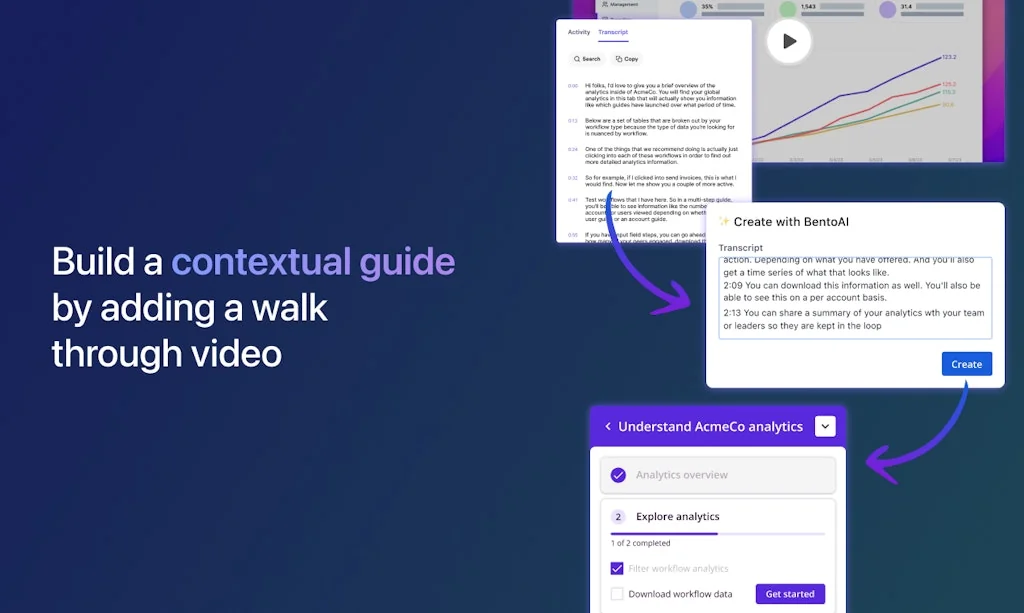Select the Transcript tab
This screenshot has width=1024, height=613.
click(613, 32)
